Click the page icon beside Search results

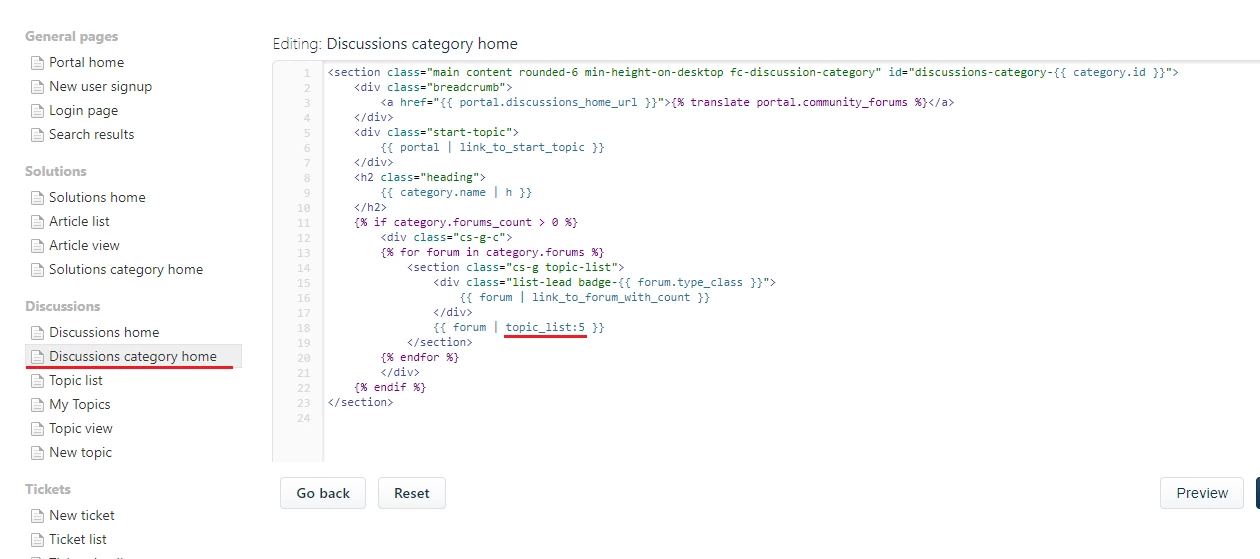(x=38, y=135)
